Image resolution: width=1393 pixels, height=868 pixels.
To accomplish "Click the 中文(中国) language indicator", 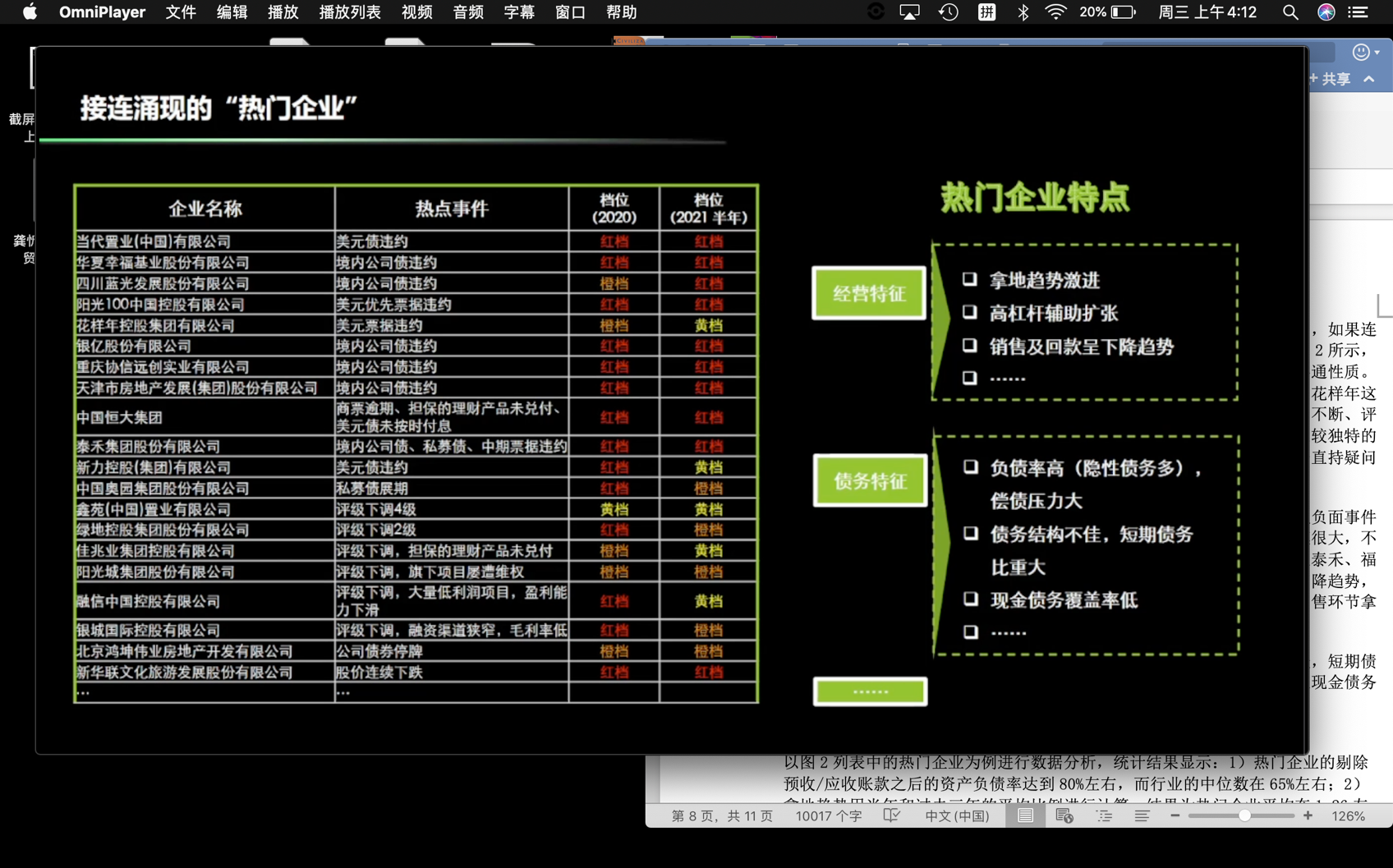I will (x=957, y=815).
